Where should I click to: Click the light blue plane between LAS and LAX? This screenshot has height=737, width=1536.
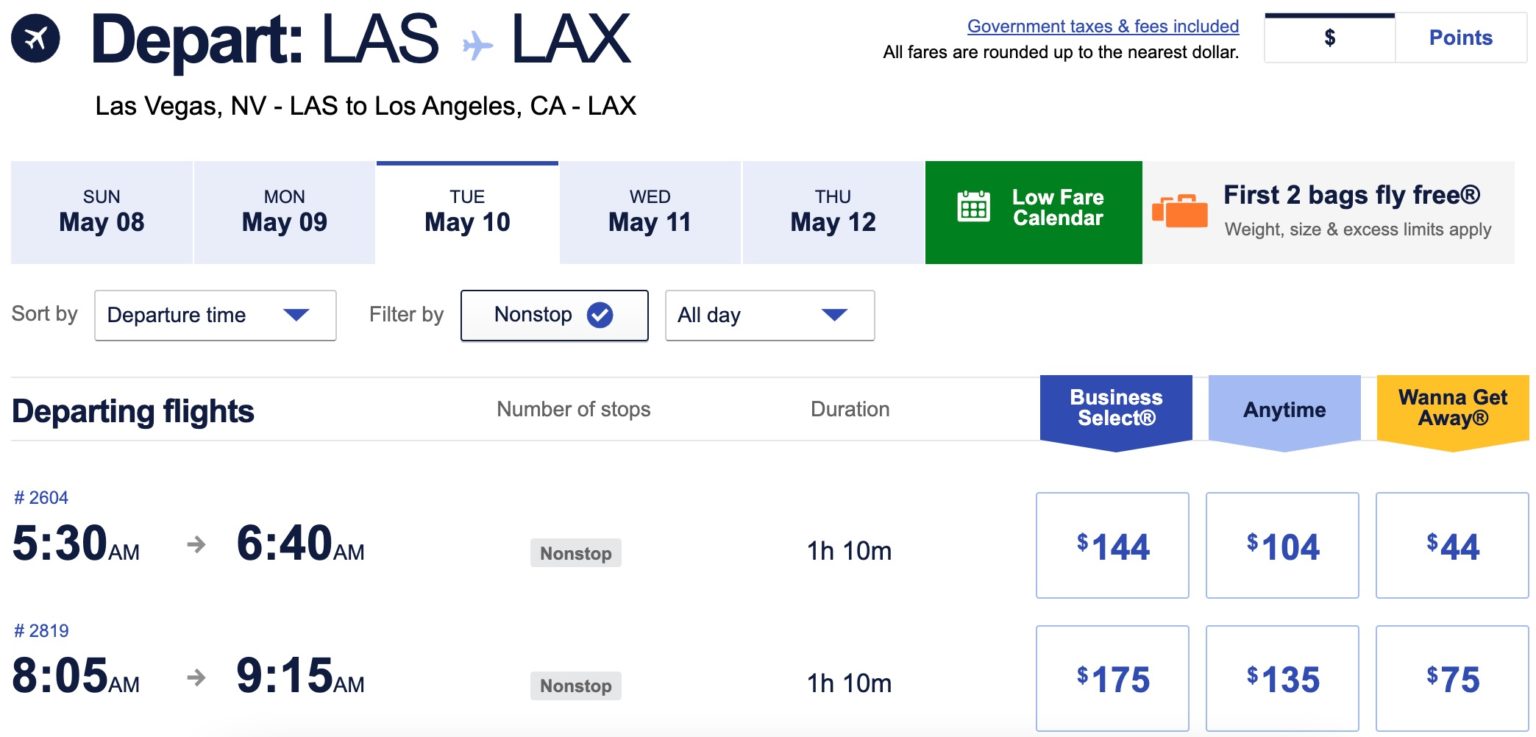[x=477, y=45]
